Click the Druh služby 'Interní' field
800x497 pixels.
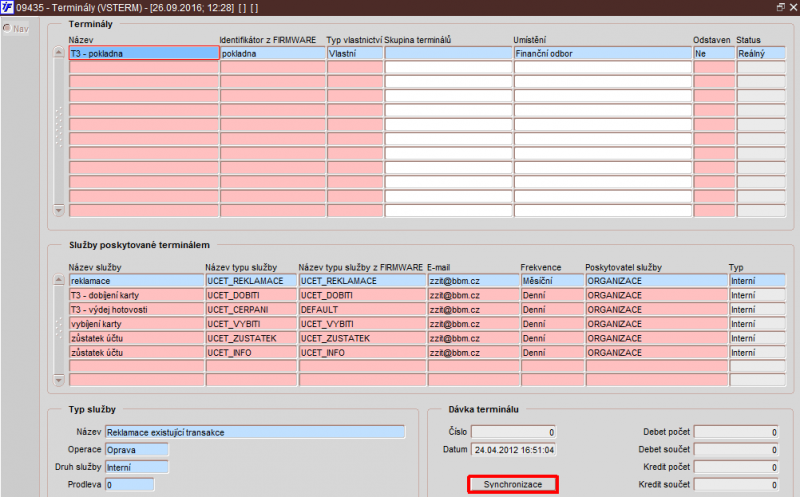point(137,467)
